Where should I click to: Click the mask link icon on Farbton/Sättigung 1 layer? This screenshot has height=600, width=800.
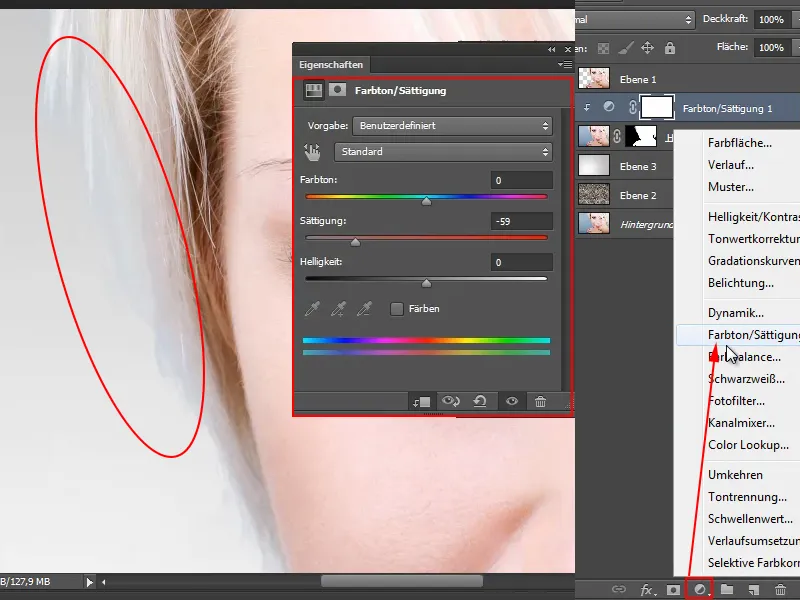tap(633, 107)
